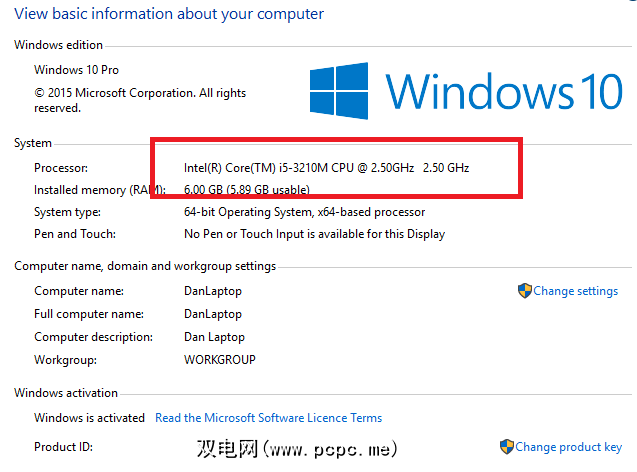Click the Computer description label

tap(93, 337)
